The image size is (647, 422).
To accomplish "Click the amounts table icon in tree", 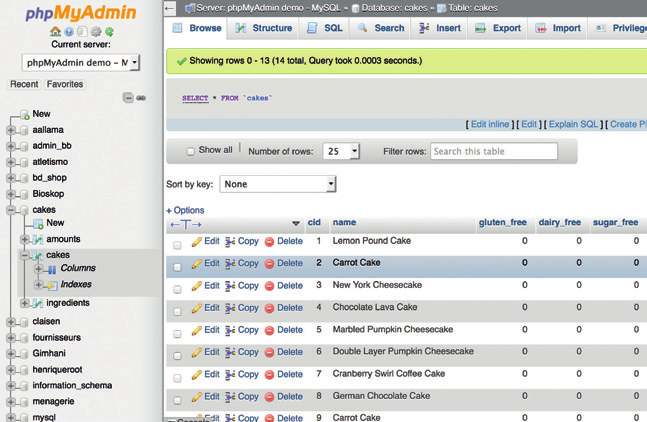I will click(38, 239).
